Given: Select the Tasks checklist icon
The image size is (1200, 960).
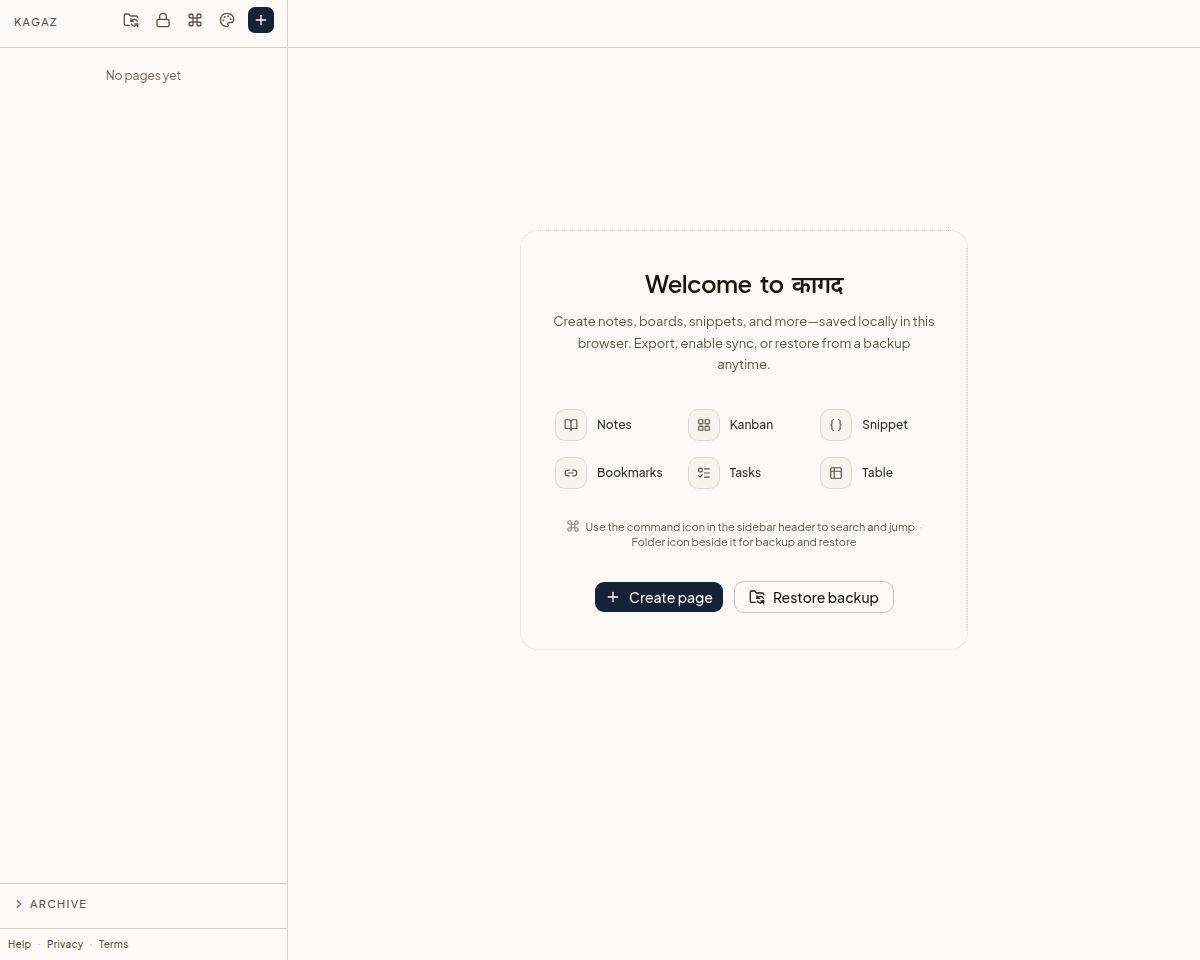Looking at the screenshot, I should click(x=704, y=473).
